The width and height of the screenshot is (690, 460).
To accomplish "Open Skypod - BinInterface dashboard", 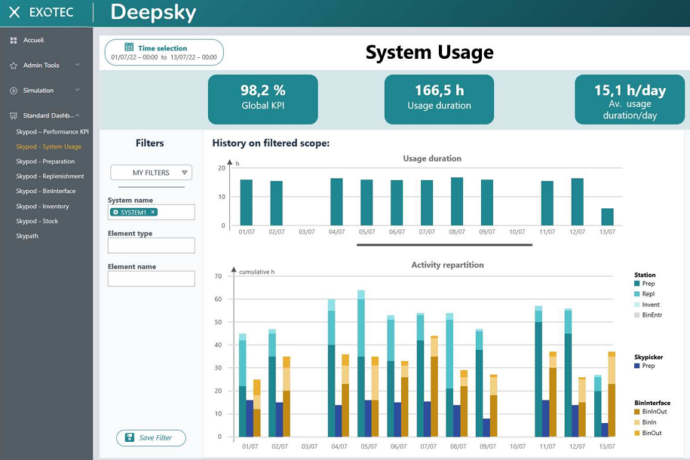I will coord(46,191).
